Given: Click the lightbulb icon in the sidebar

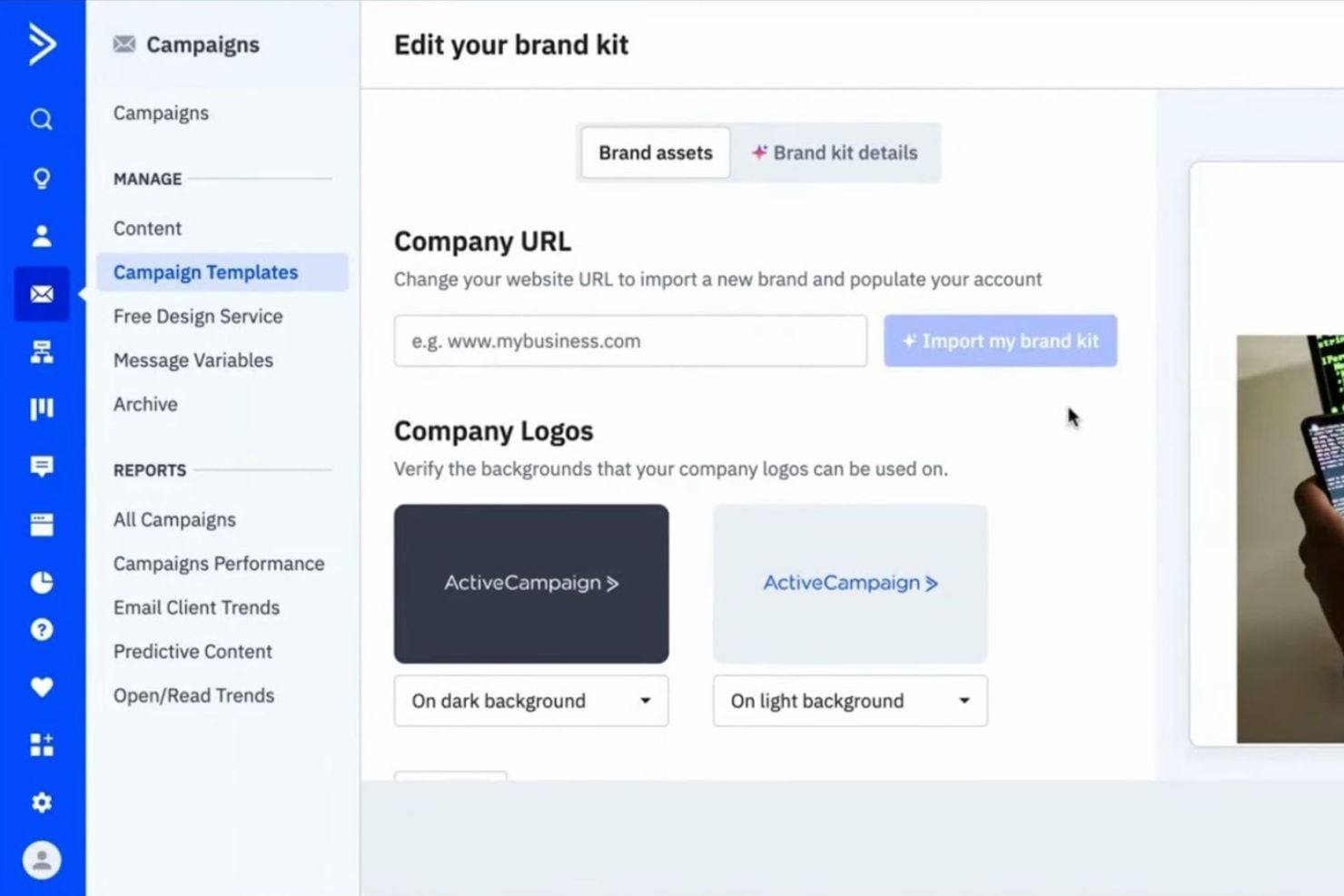Looking at the screenshot, I should [42, 178].
